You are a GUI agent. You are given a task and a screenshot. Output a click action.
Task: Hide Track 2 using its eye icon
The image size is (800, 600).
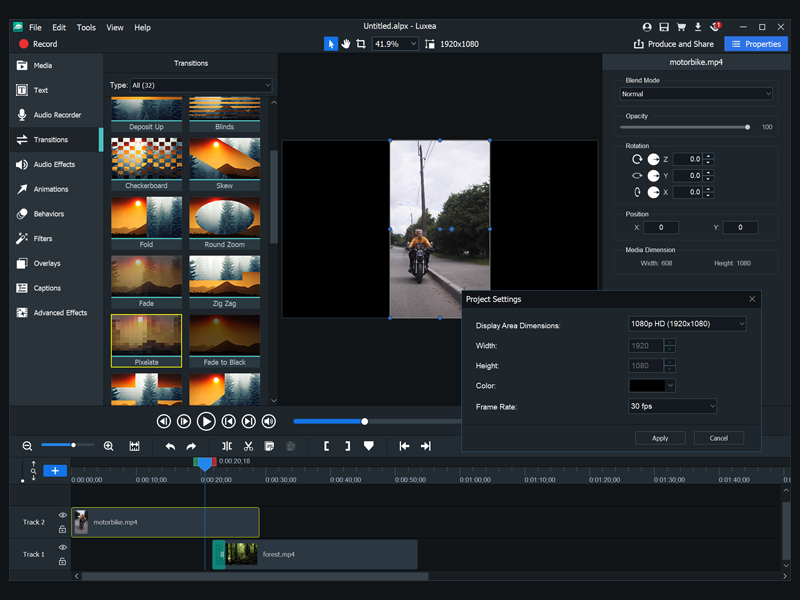[63, 516]
